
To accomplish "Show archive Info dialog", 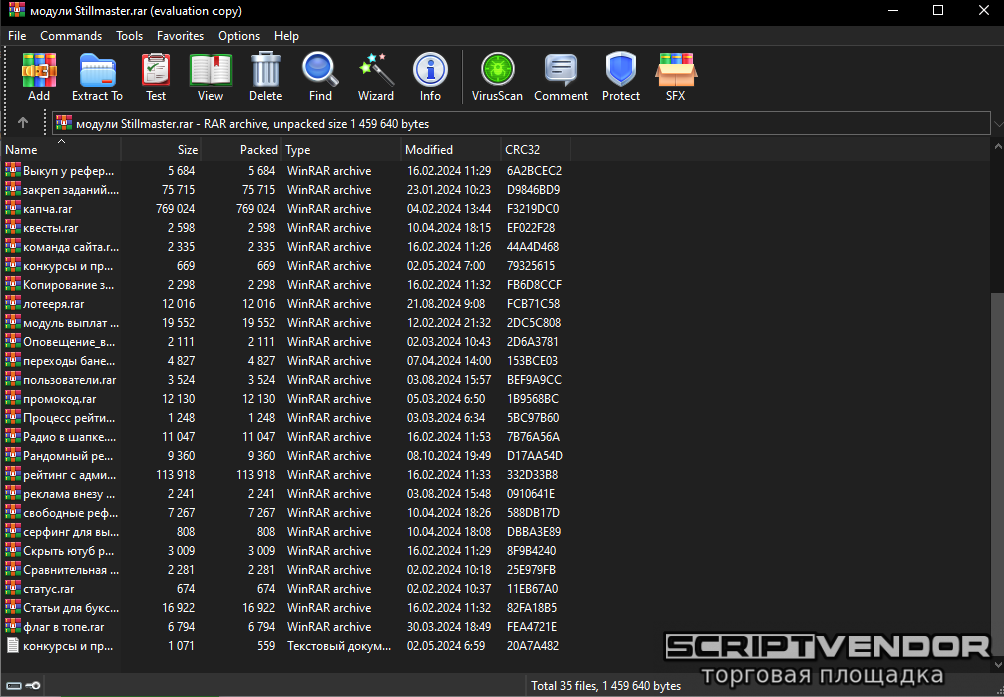I will tap(430, 77).
